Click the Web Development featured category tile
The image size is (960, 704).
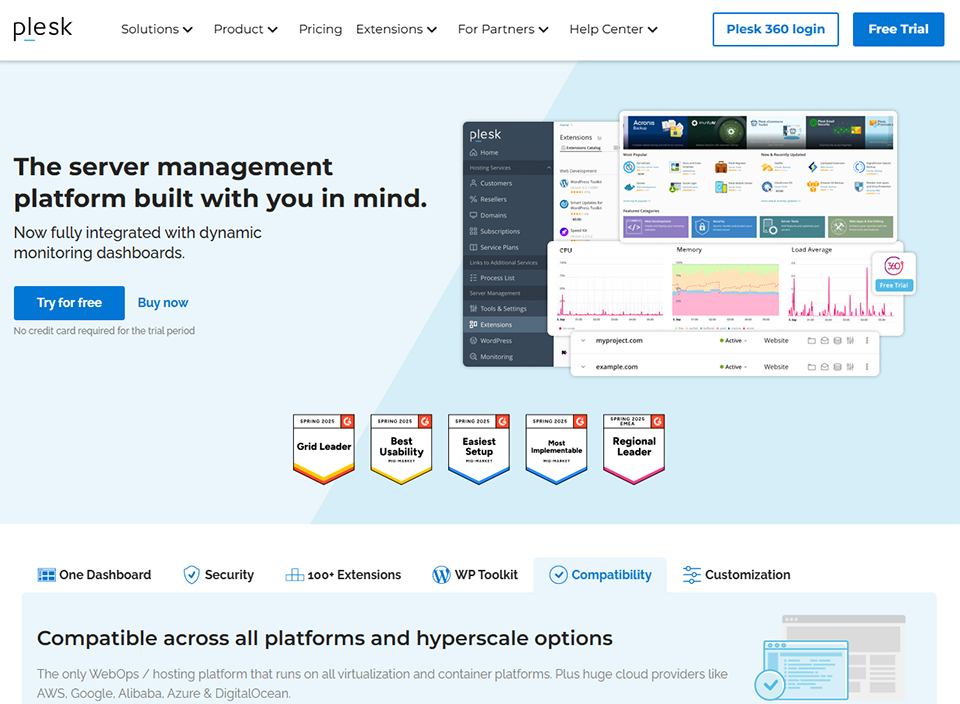[x=656, y=227]
